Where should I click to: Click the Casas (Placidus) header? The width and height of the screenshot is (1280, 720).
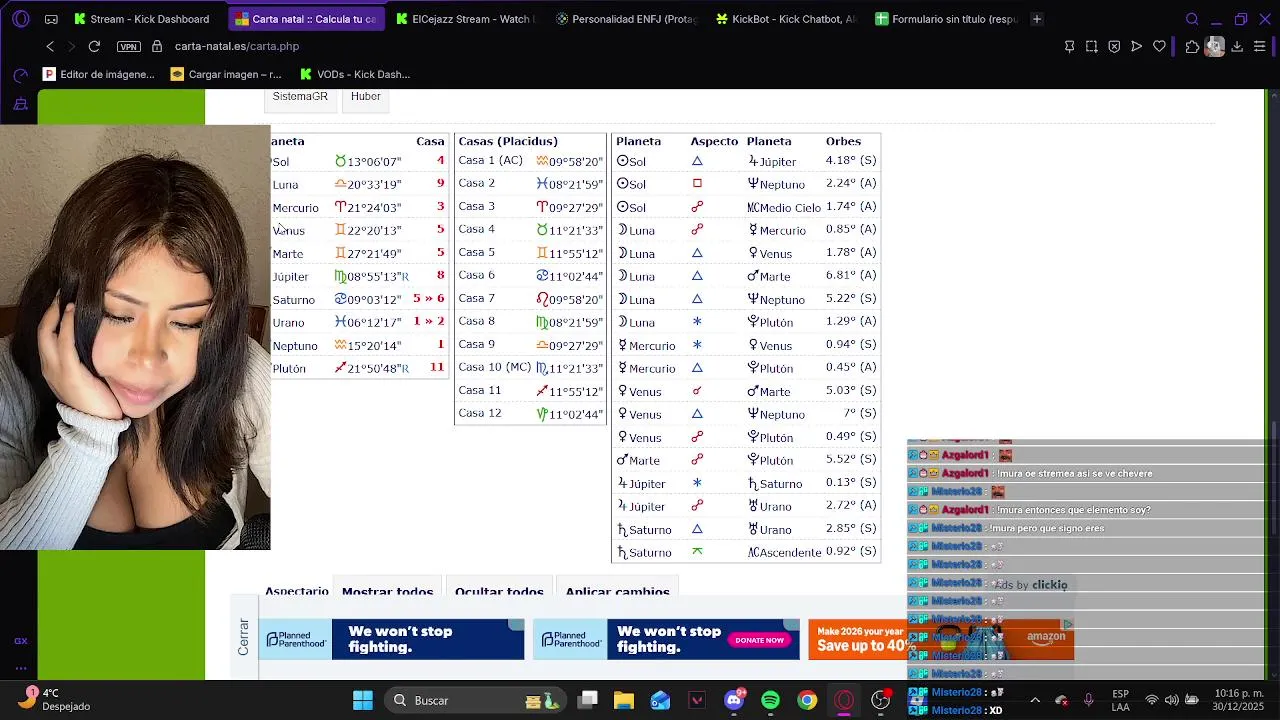click(508, 141)
